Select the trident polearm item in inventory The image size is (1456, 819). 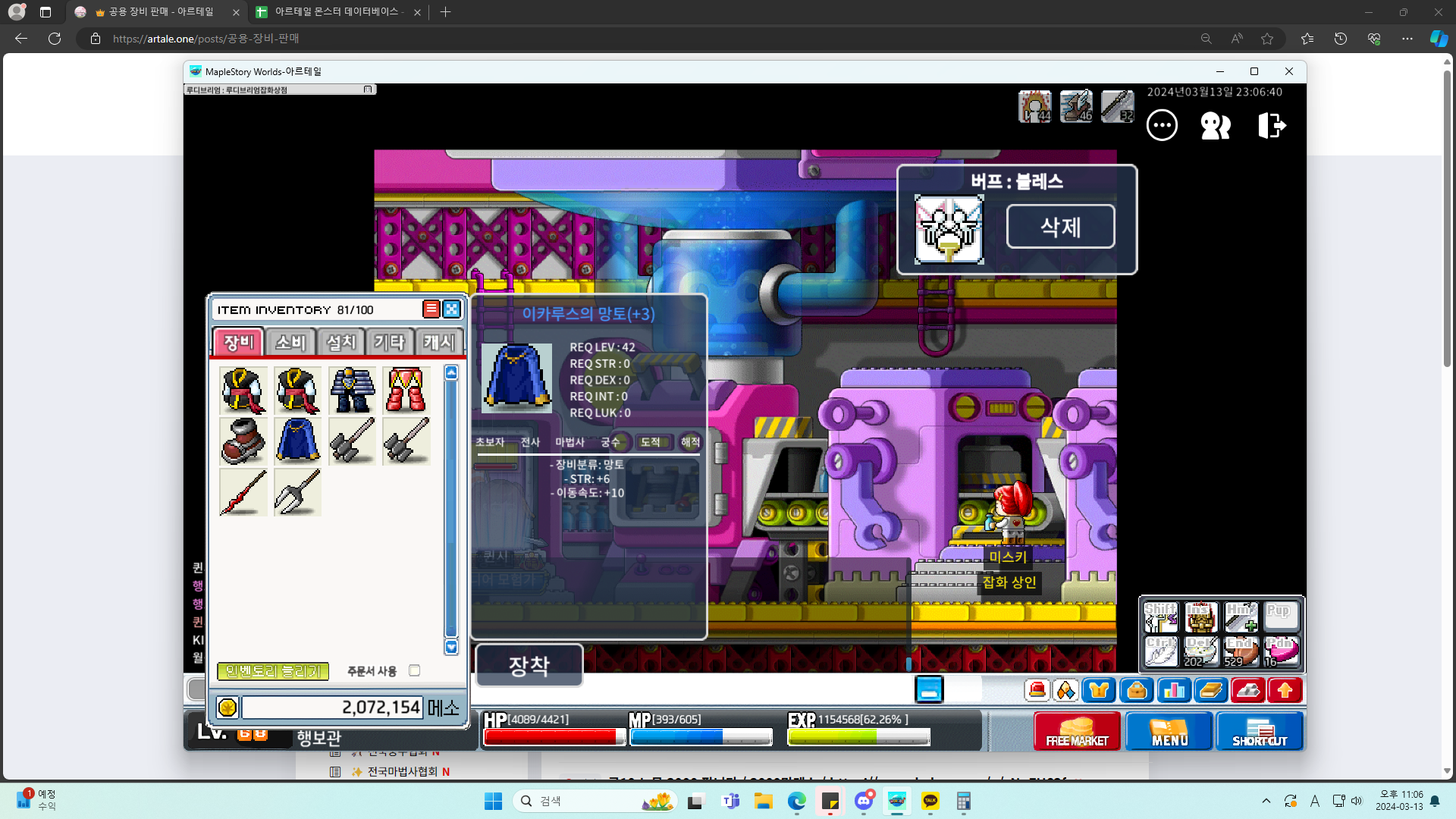coord(298,491)
